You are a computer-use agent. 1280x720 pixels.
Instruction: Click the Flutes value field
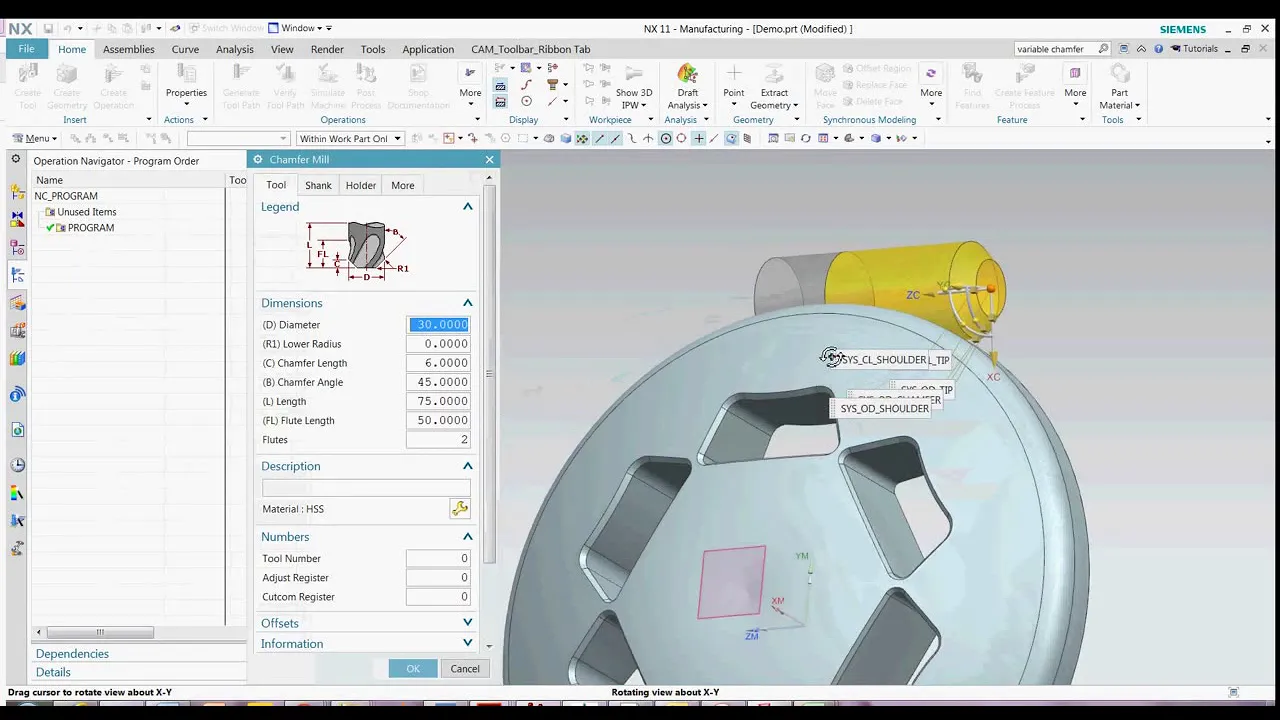click(x=439, y=440)
